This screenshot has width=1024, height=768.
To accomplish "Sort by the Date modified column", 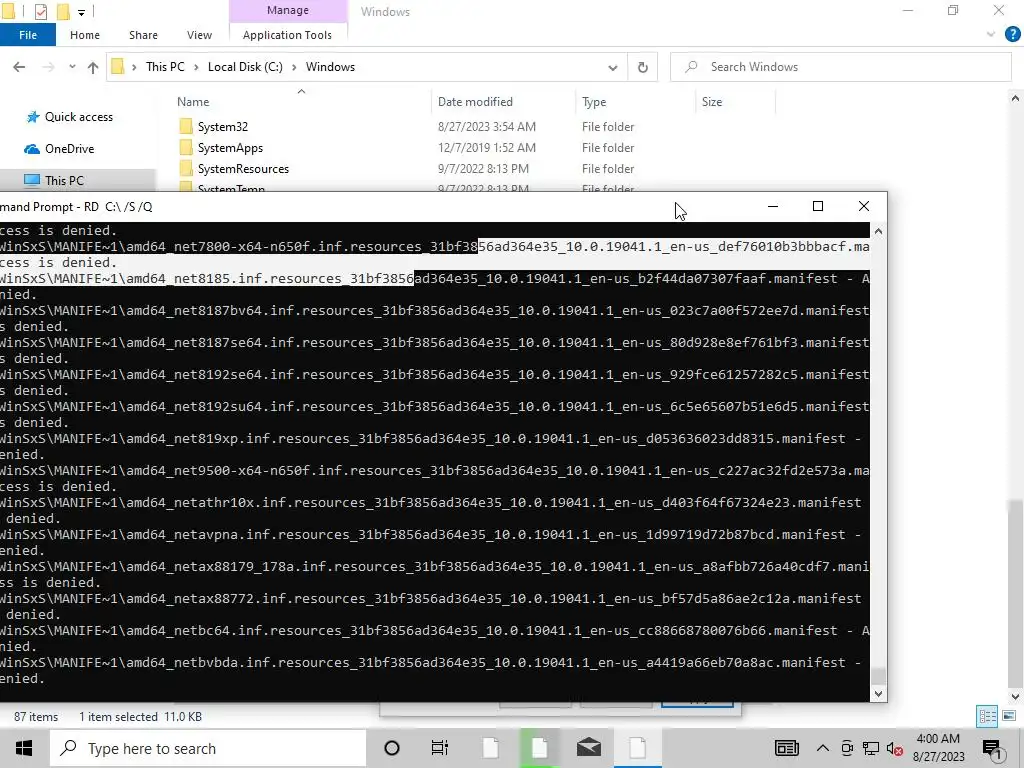I will [475, 102].
